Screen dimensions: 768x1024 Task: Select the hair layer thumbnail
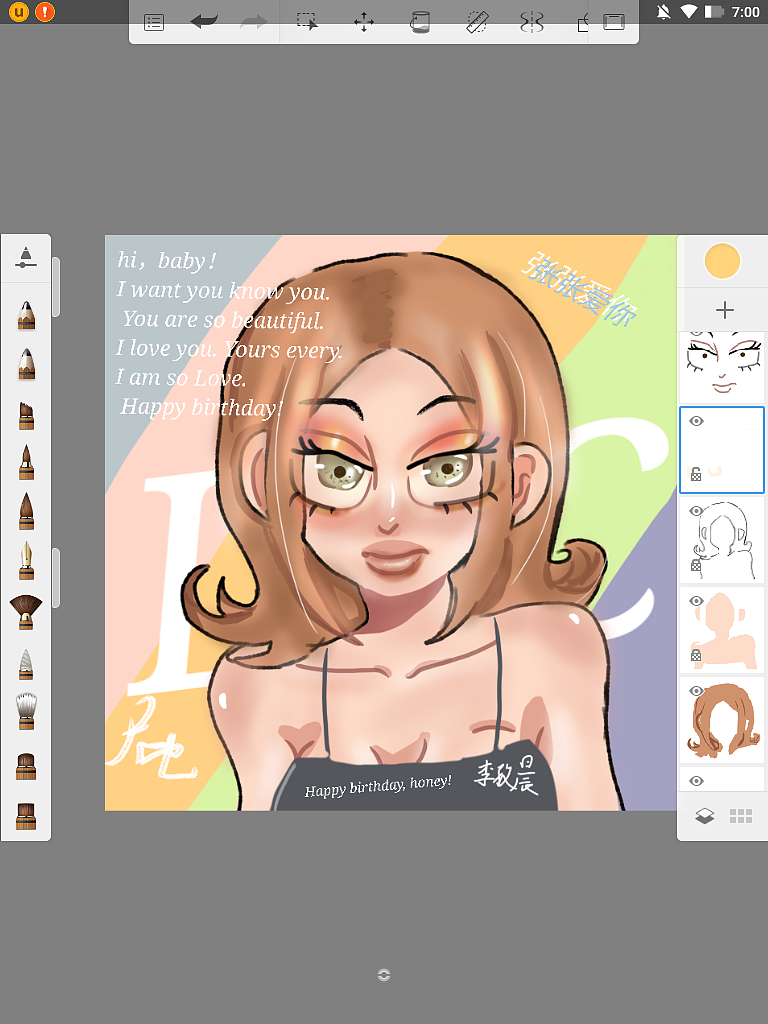(722, 720)
